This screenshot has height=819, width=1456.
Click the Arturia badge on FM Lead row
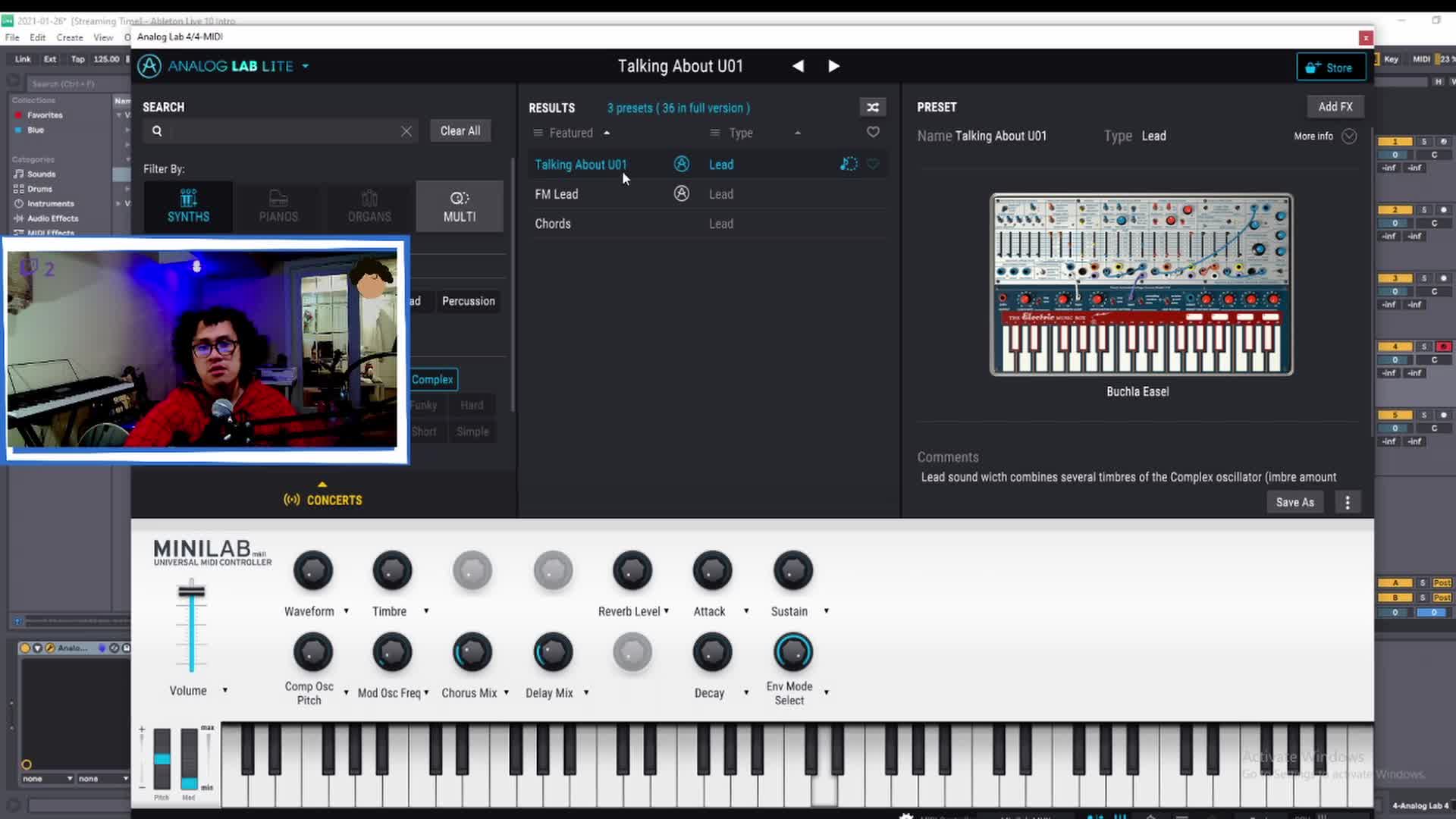682,193
